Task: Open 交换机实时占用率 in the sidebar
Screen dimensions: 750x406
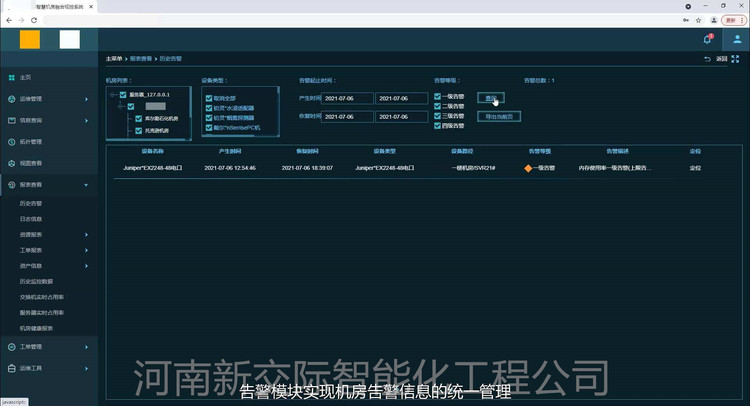Action: tap(42, 297)
